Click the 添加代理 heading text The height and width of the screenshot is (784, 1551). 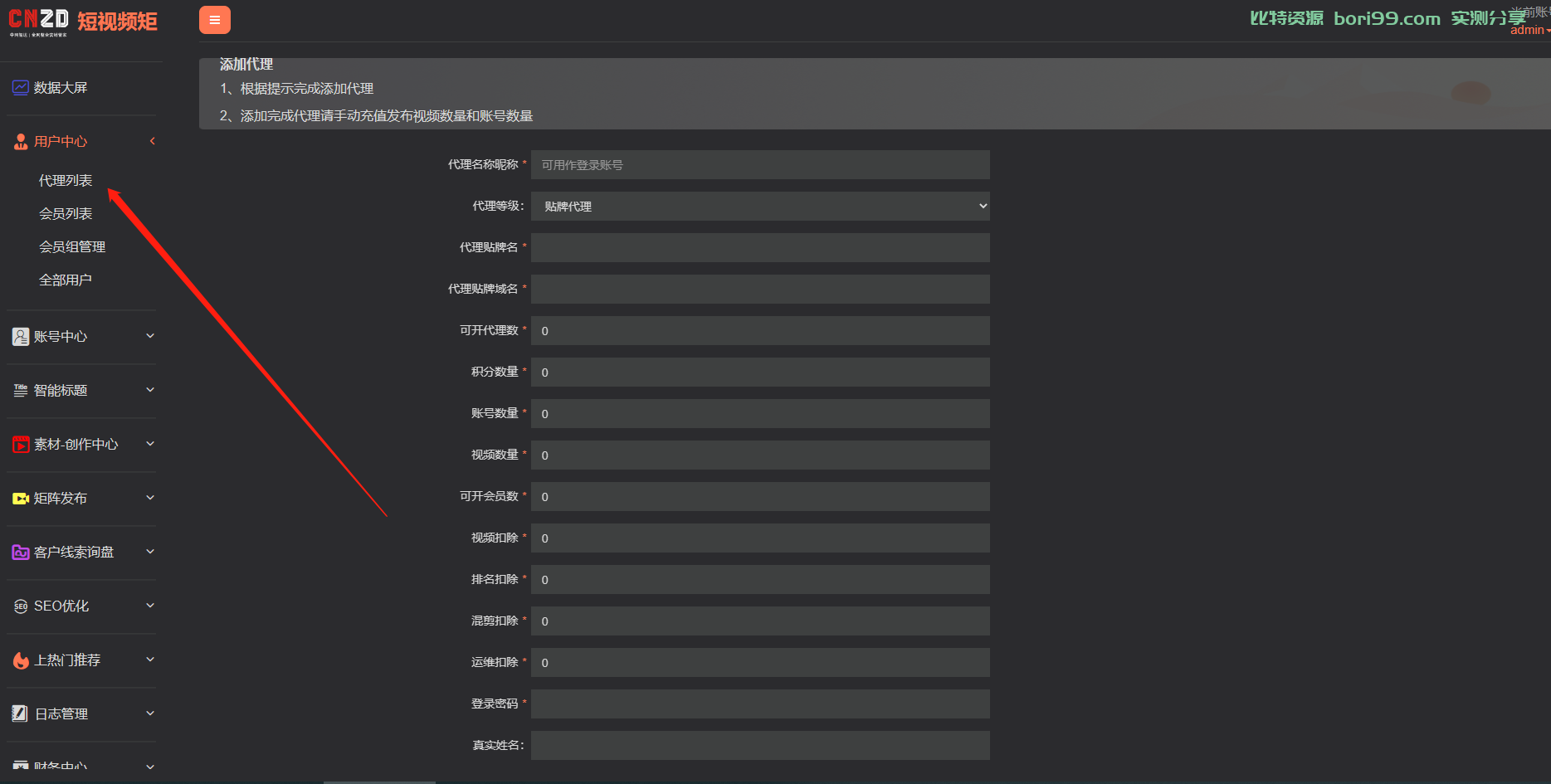[246, 65]
